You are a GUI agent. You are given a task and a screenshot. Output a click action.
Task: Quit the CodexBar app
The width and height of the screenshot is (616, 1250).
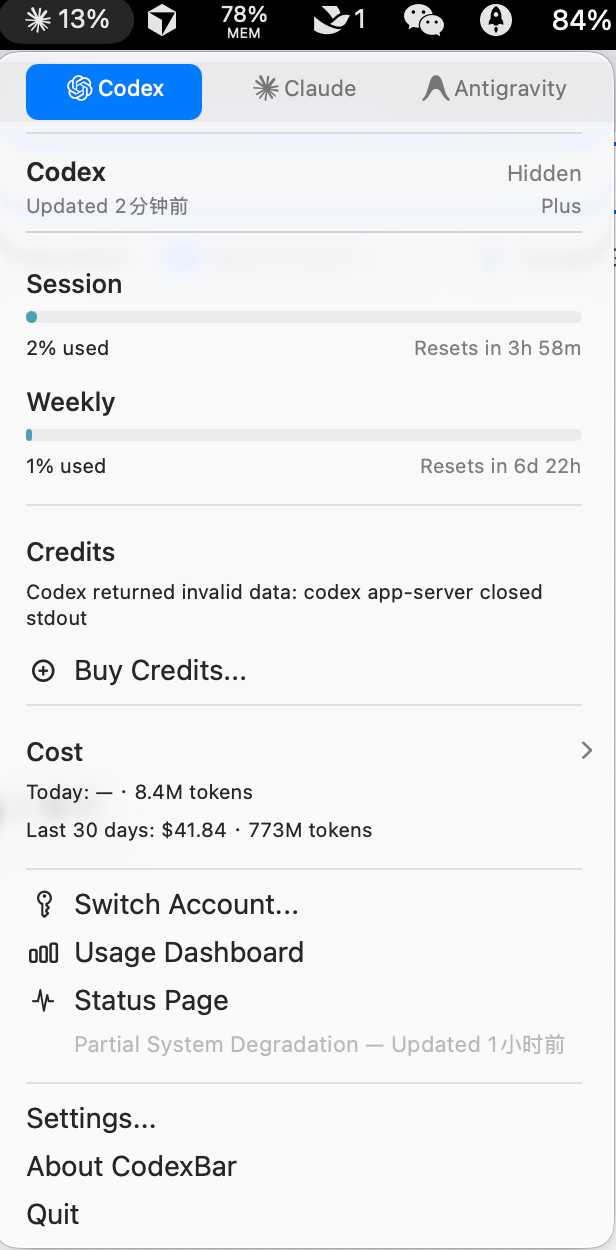[53, 1214]
